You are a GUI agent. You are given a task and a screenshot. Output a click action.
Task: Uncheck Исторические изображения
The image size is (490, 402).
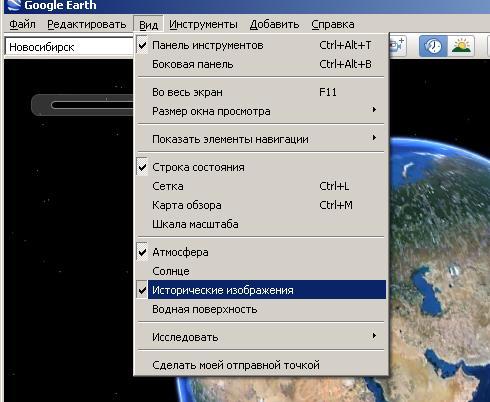pos(261,290)
